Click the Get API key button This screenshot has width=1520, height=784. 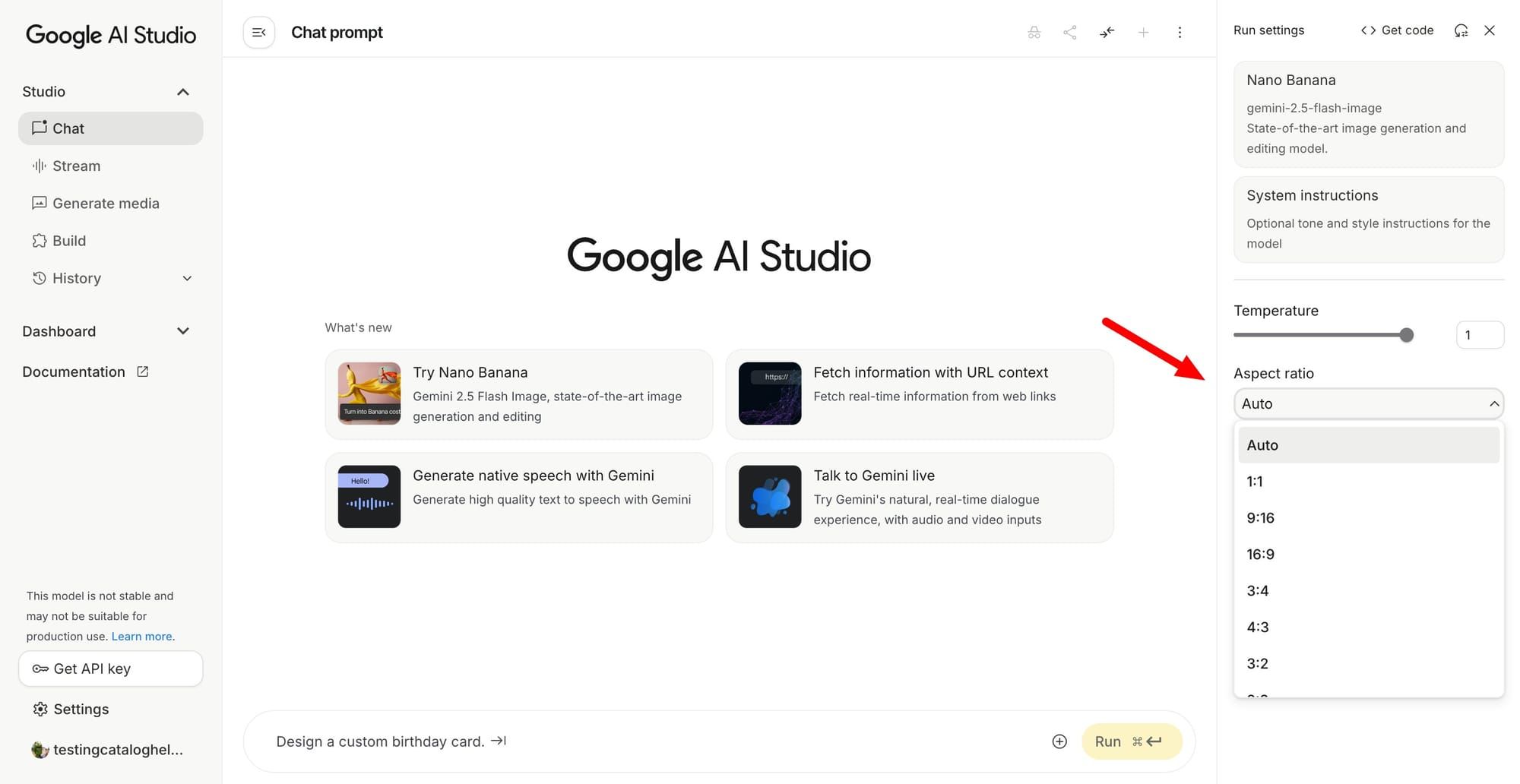point(111,669)
